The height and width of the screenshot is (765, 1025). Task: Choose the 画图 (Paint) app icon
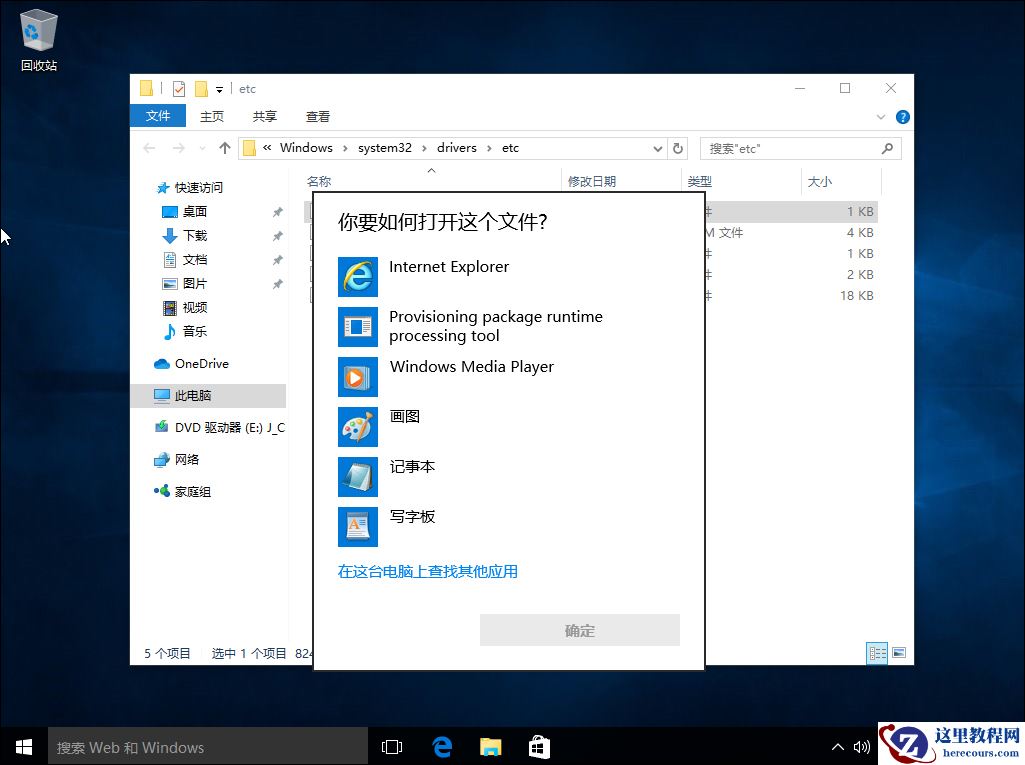tap(357, 427)
